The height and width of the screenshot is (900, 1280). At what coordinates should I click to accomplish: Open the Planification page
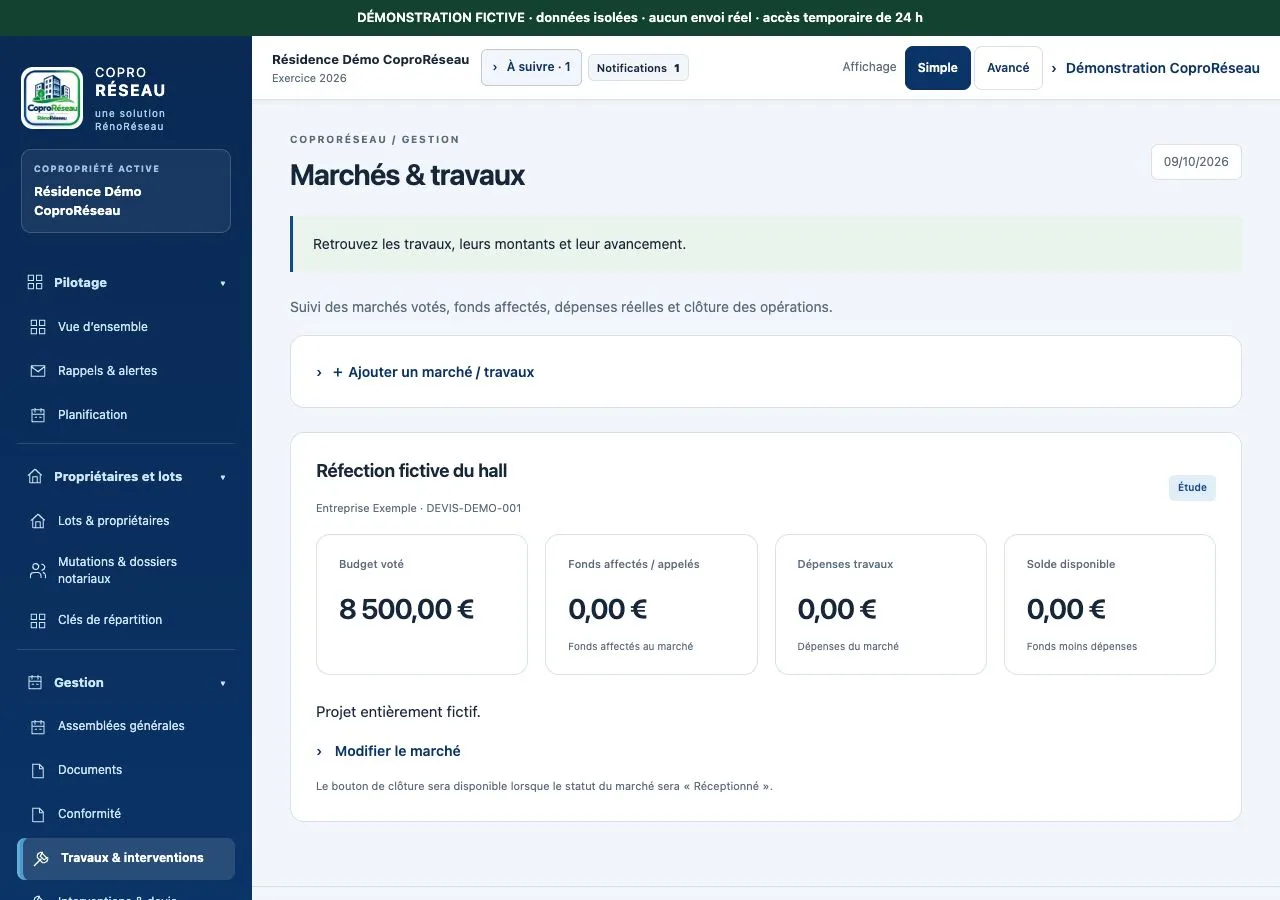coord(126,415)
